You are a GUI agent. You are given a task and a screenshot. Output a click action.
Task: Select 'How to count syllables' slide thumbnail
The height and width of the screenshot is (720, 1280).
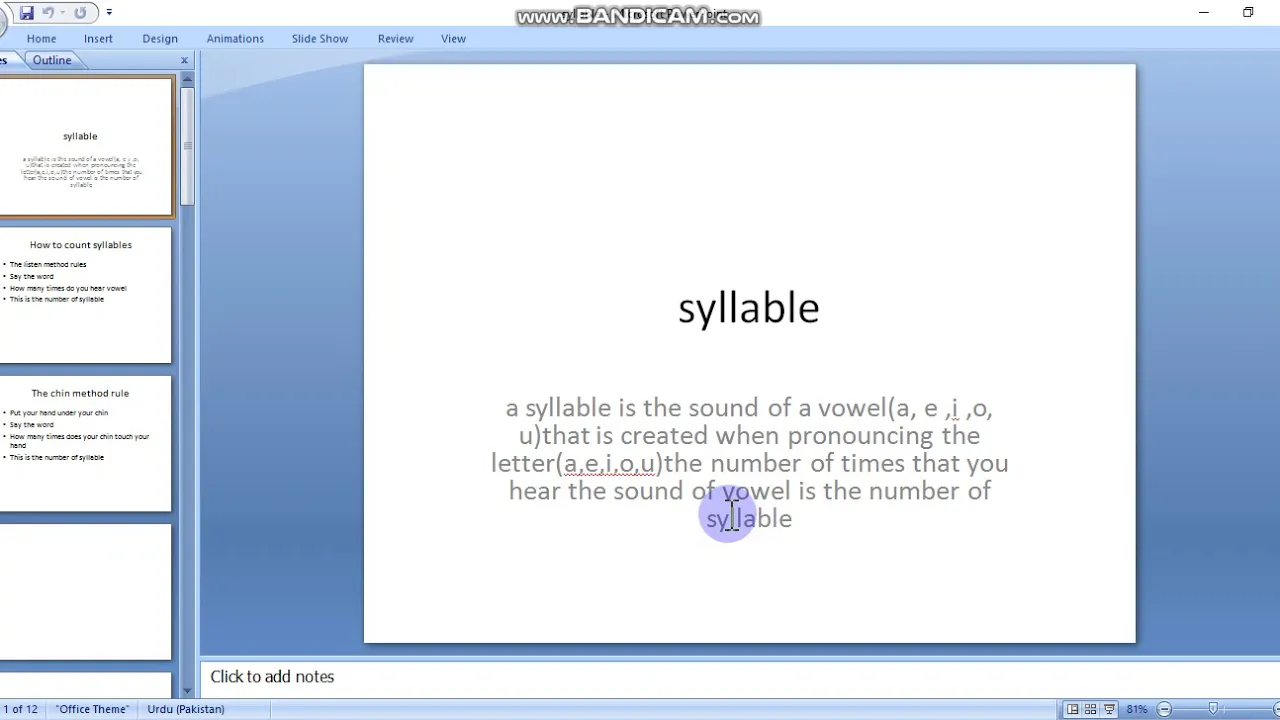86,295
